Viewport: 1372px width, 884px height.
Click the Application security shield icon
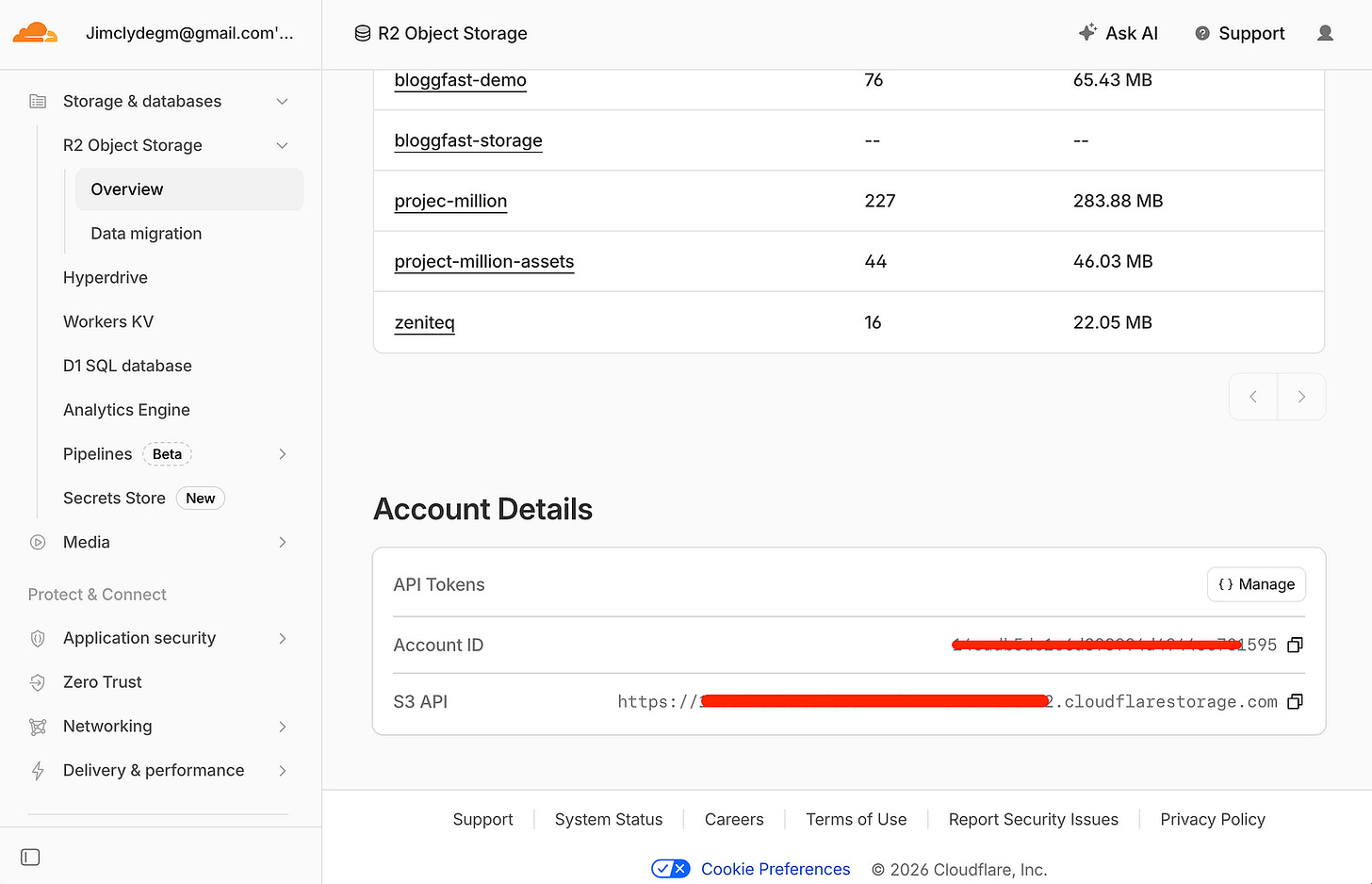[x=37, y=638]
